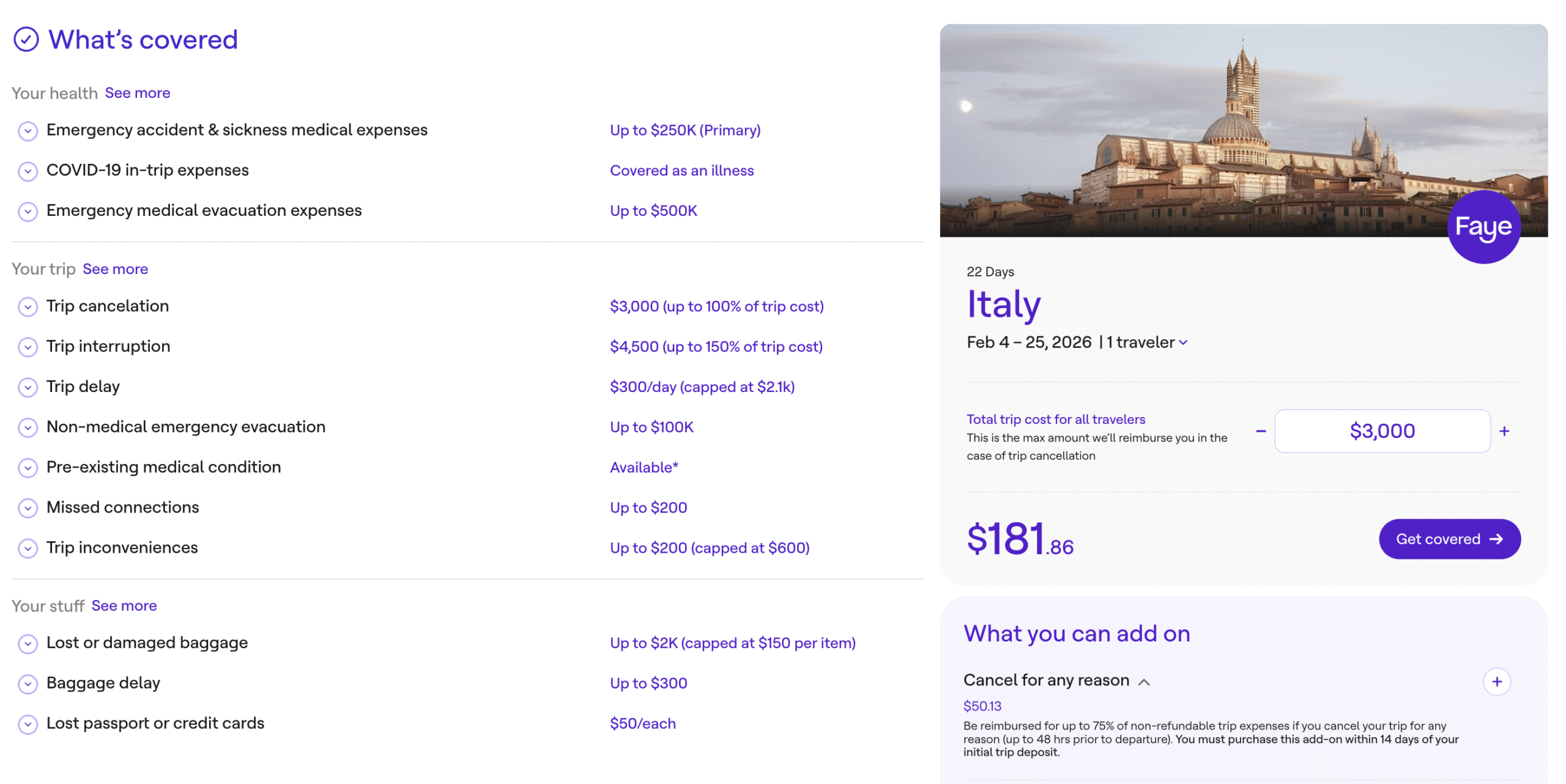The height and width of the screenshot is (784, 1566).
Task: Expand the Lost or damaged baggage chevron
Action: click(x=28, y=643)
